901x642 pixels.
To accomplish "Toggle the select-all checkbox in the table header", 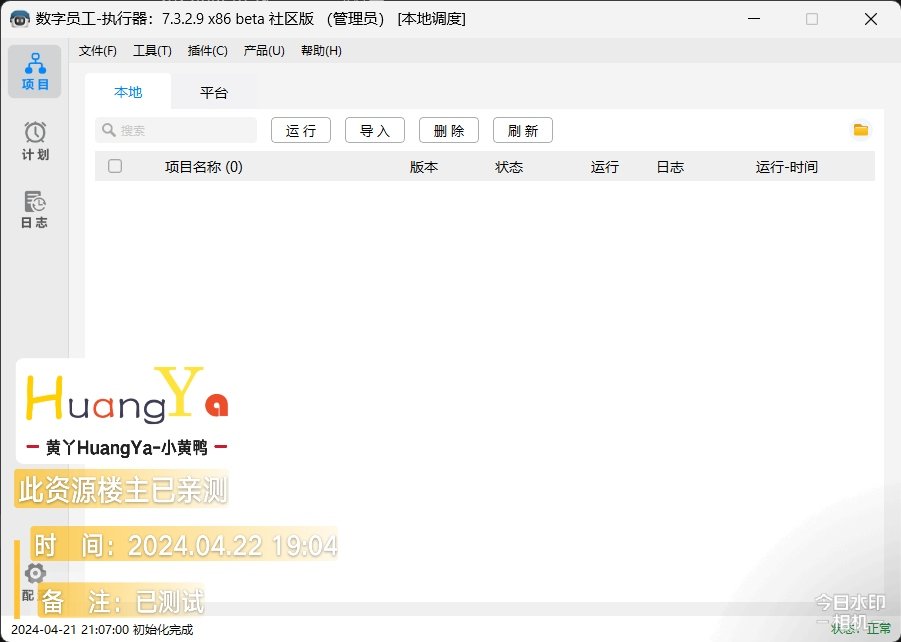I will tap(115, 167).
